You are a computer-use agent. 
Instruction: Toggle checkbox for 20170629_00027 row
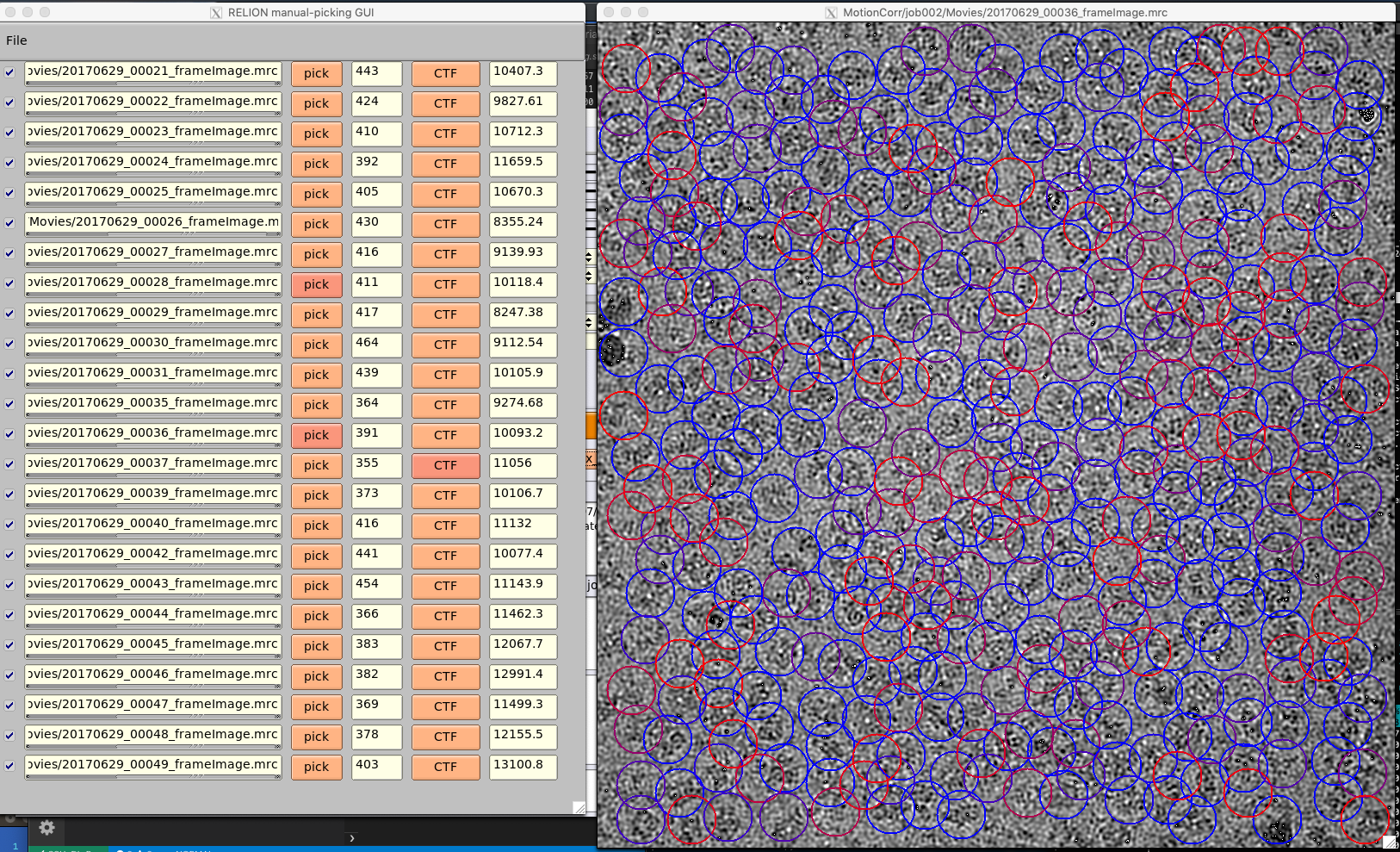coord(9,253)
